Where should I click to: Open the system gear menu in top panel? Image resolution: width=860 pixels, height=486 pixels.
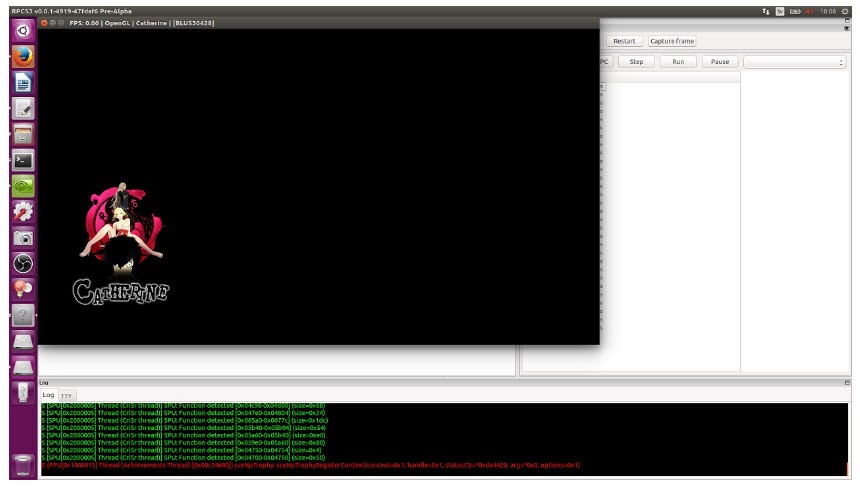click(845, 11)
